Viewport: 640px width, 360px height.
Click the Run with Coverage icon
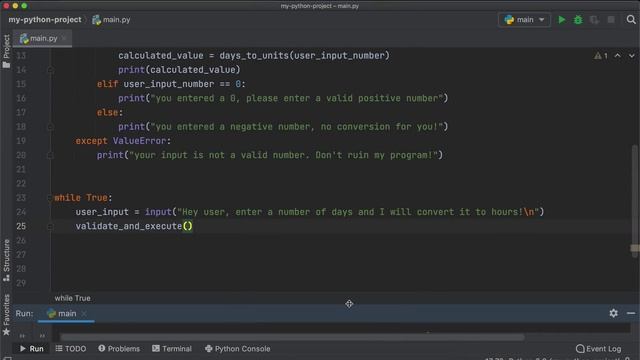(594, 20)
